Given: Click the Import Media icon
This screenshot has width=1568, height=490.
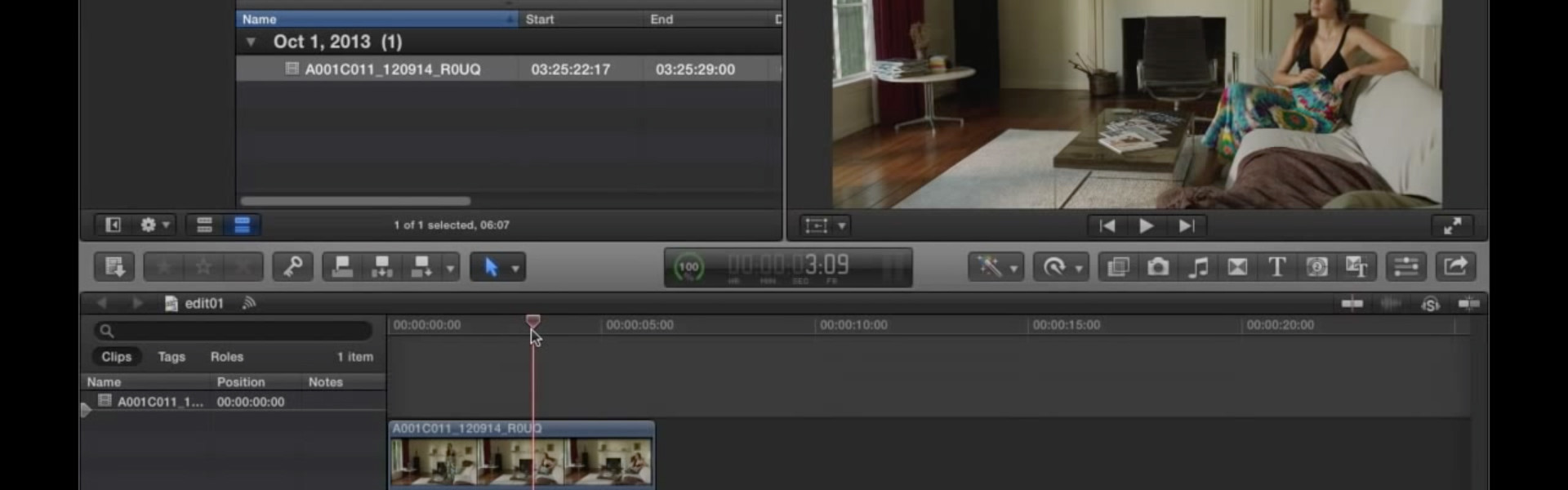Looking at the screenshot, I should (x=114, y=267).
